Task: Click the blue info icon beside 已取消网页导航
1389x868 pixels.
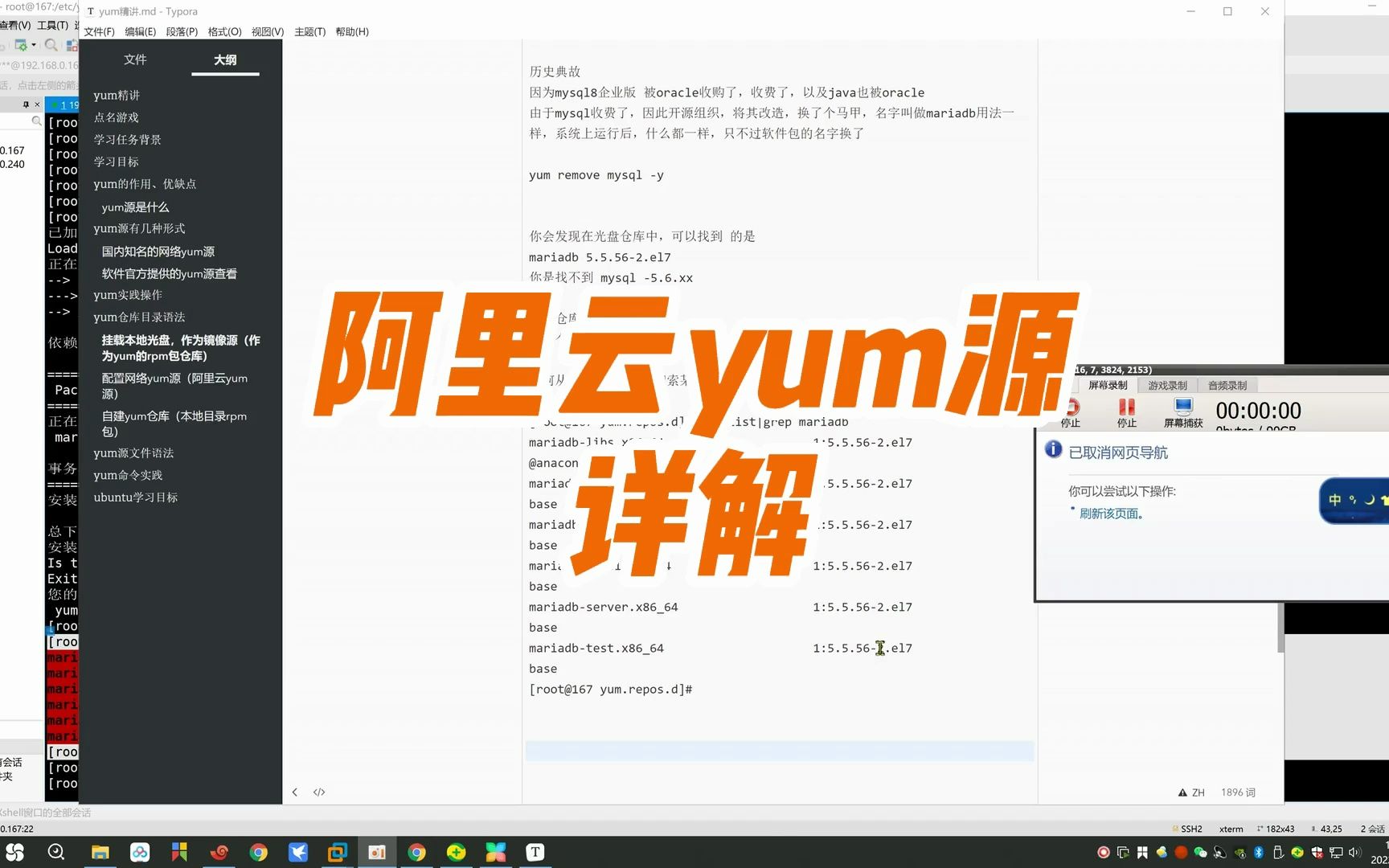Action: [x=1053, y=449]
